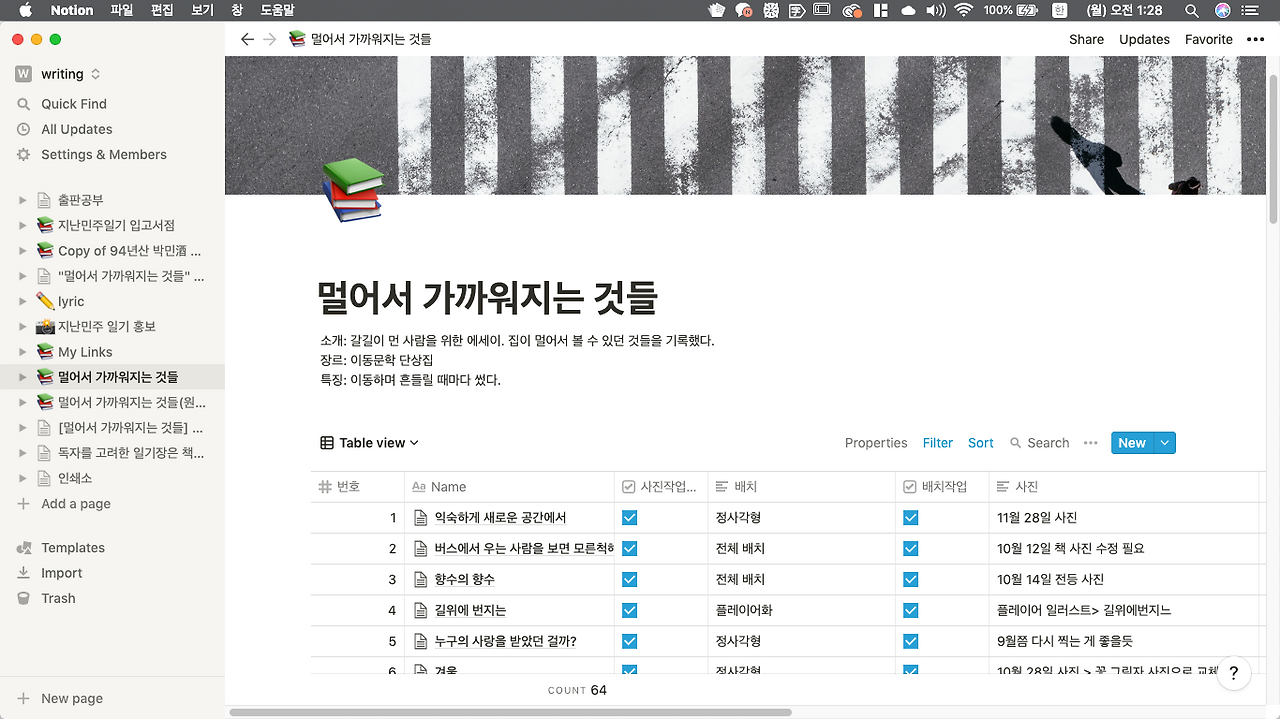Open Templates from the sidebar
This screenshot has height=719, width=1280.
73,547
